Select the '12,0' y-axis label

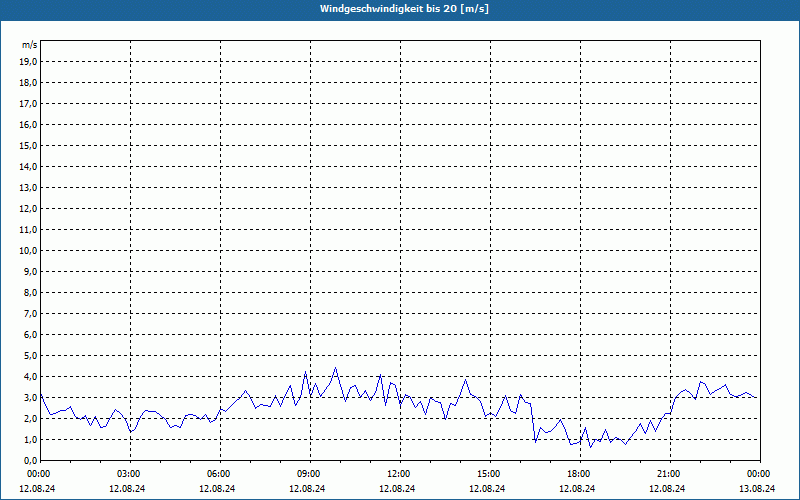28,208
